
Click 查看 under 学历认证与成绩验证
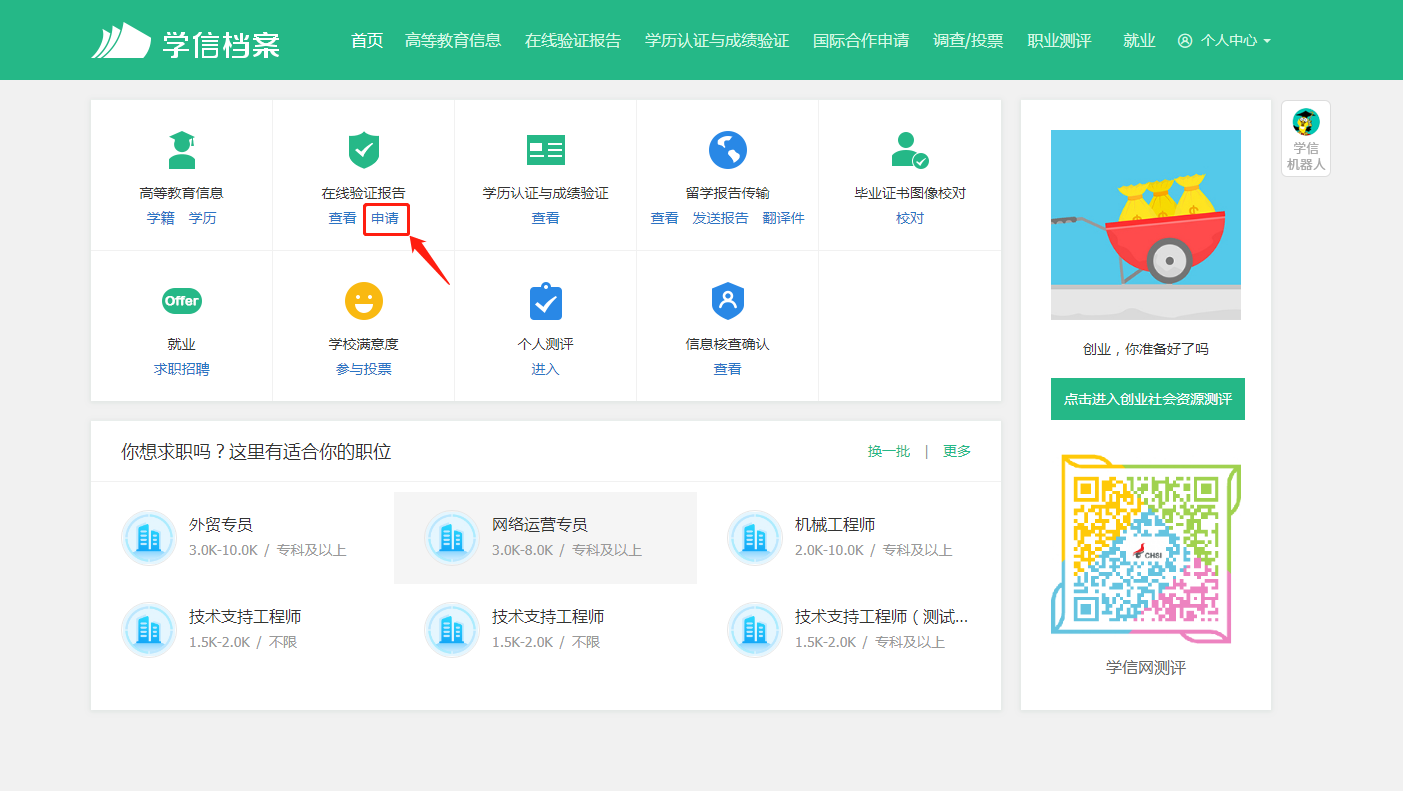545,218
